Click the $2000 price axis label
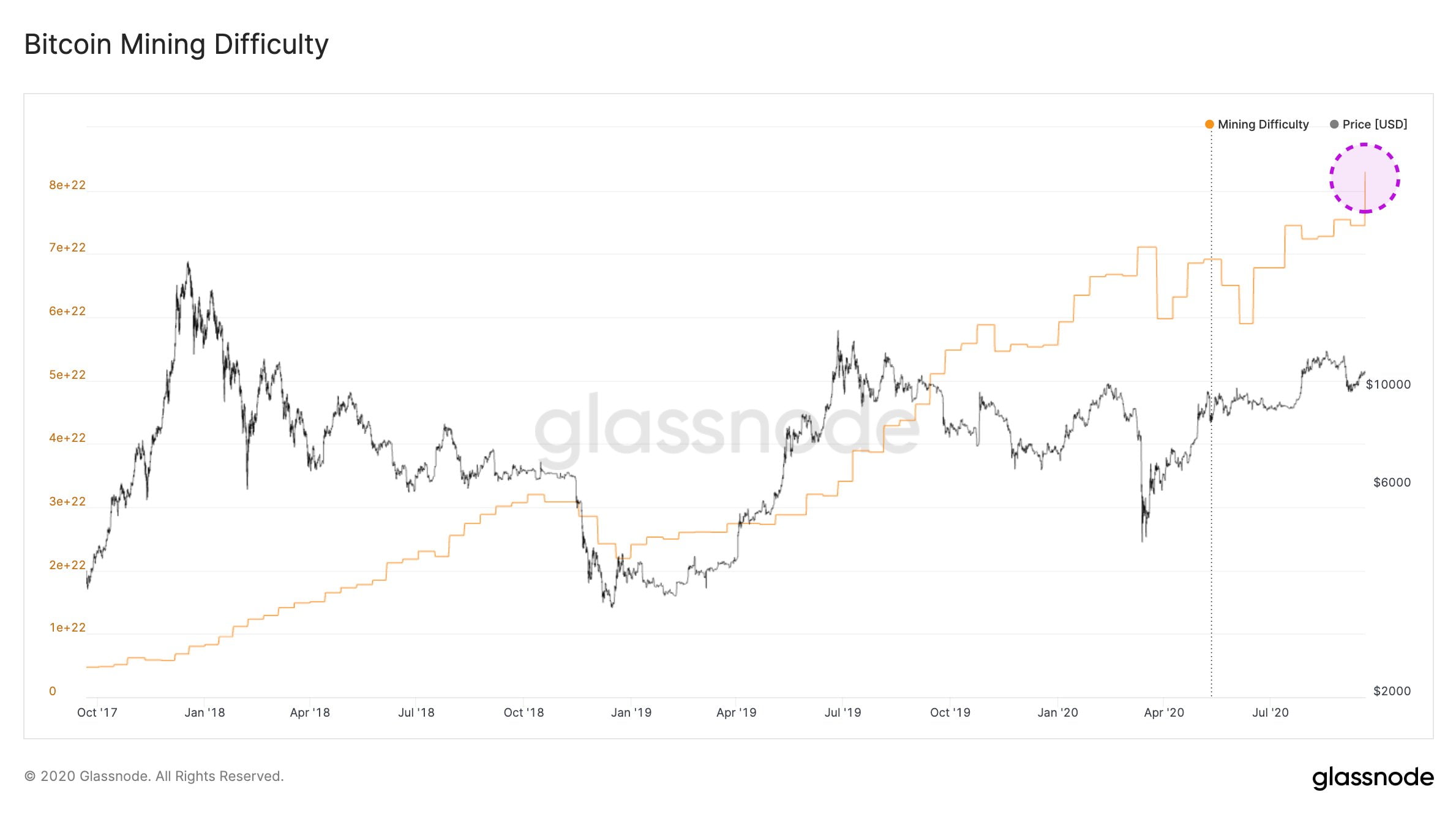The image size is (1456, 814). point(1392,691)
